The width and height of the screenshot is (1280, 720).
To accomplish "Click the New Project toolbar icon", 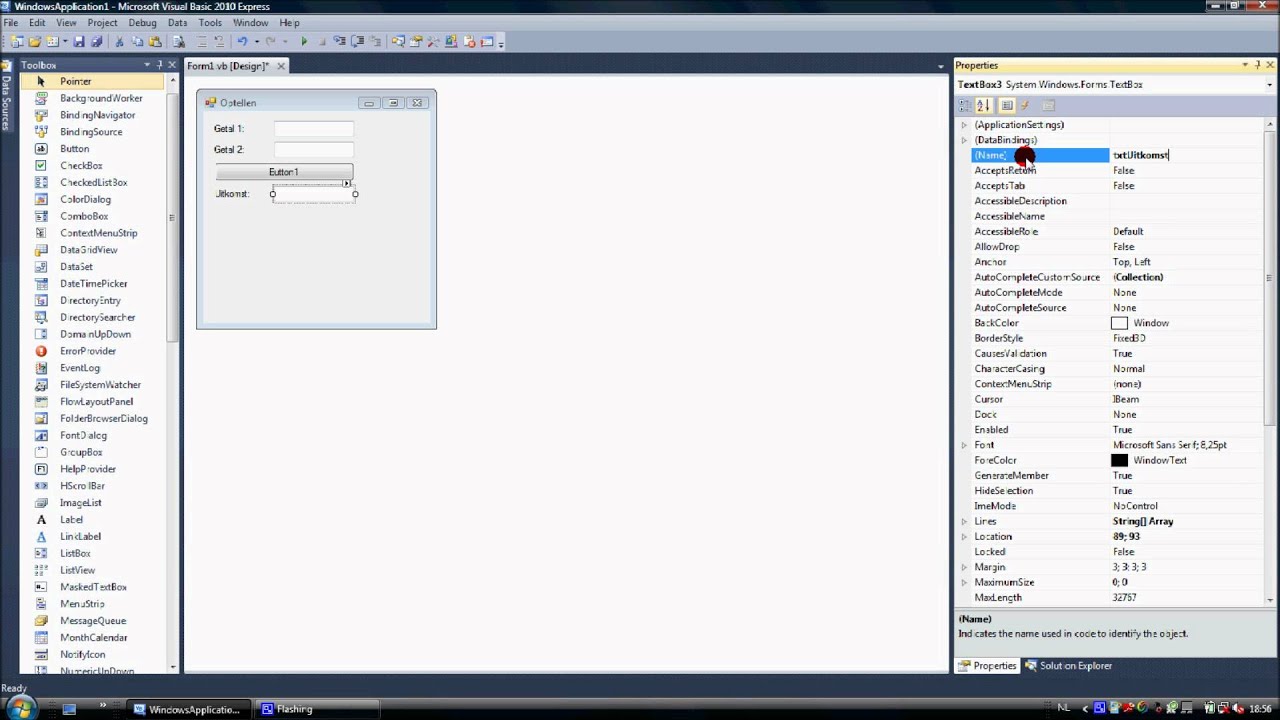I will (x=17, y=41).
